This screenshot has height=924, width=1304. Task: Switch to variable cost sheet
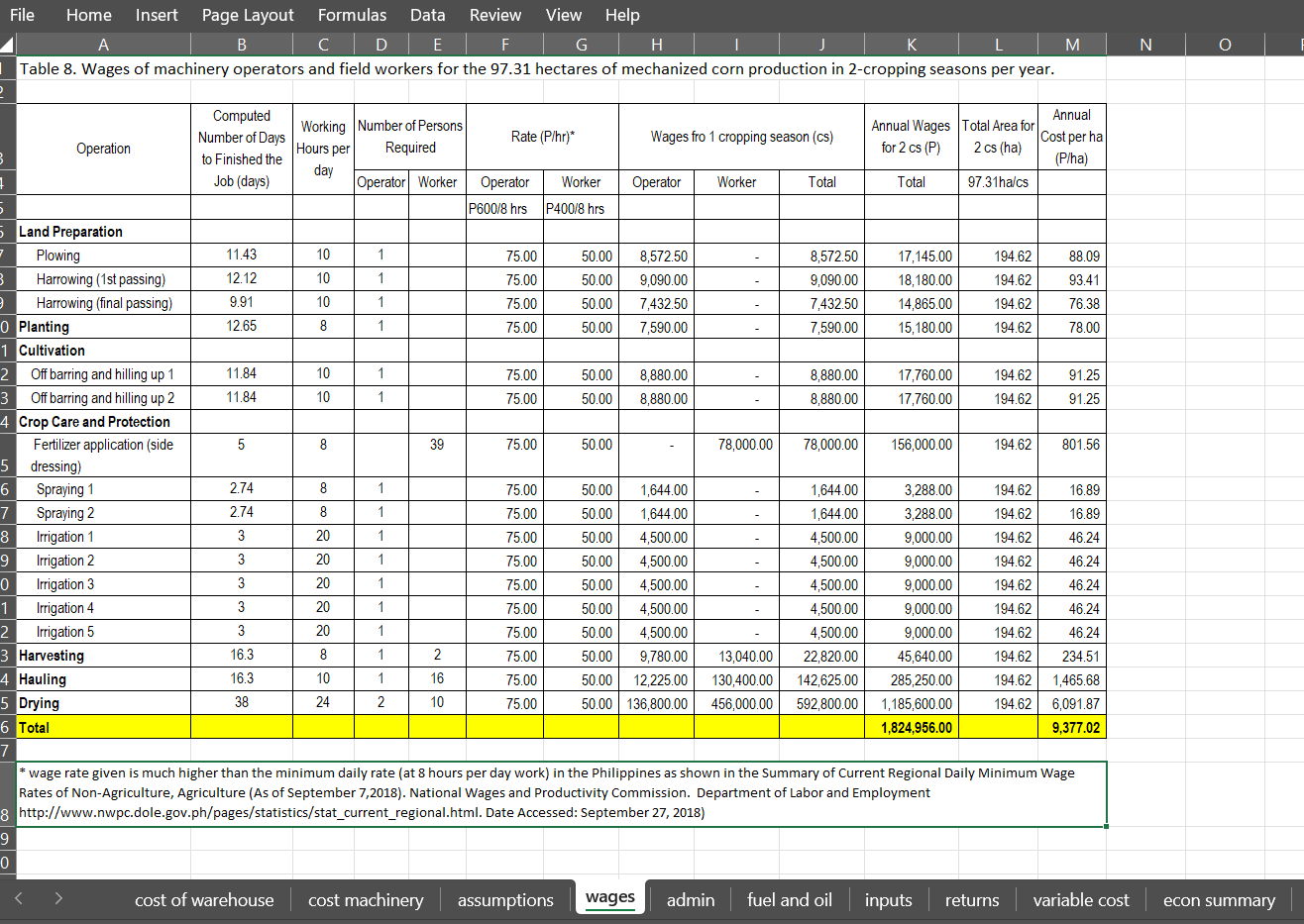tap(1081, 900)
